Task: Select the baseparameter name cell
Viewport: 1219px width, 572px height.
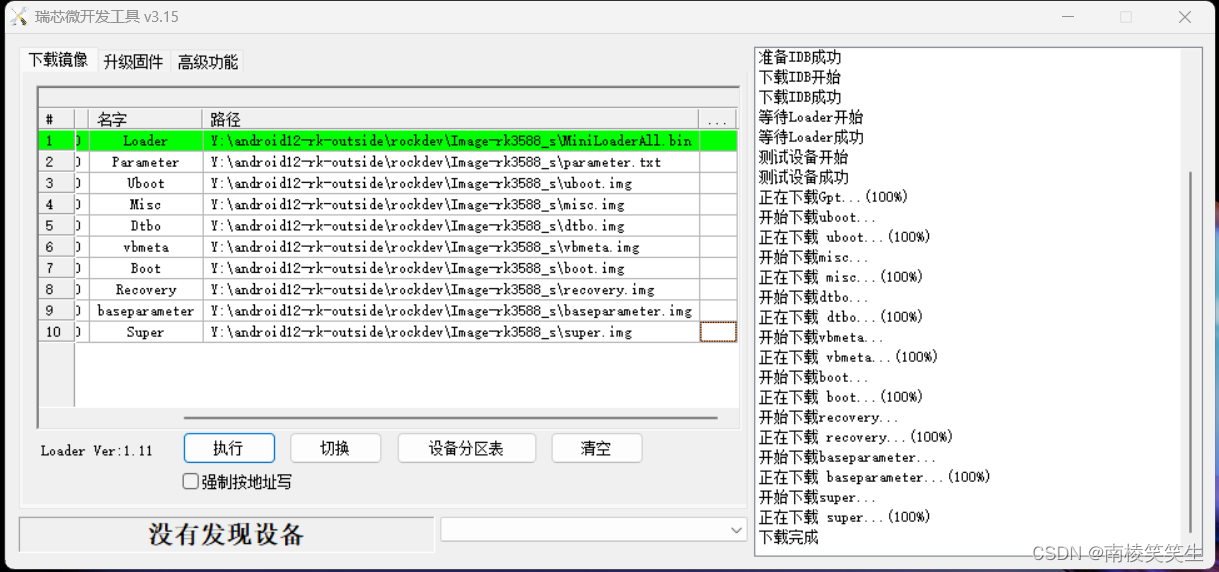Action: [146, 311]
